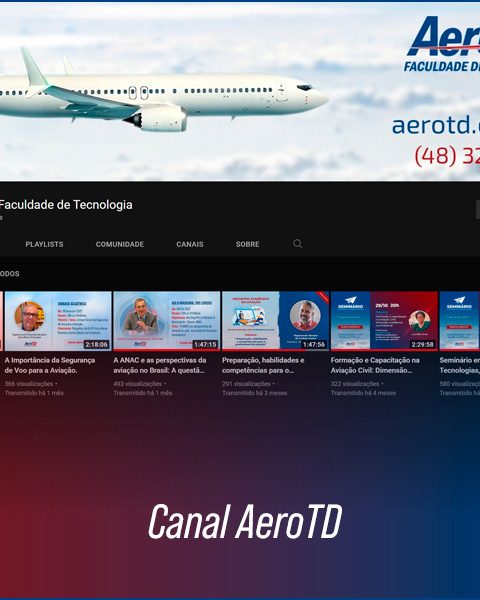Open title 'Preparação, habilidades e competências'
480x600 pixels.
(263, 365)
